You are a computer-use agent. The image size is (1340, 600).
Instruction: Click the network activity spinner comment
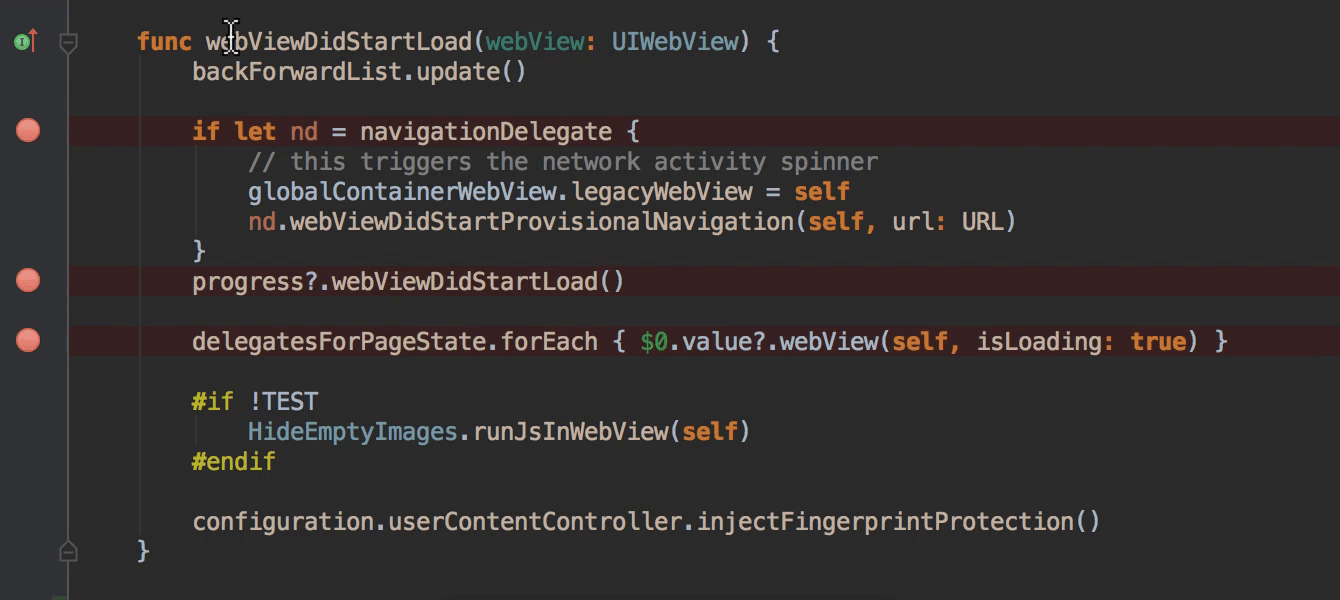click(563, 162)
